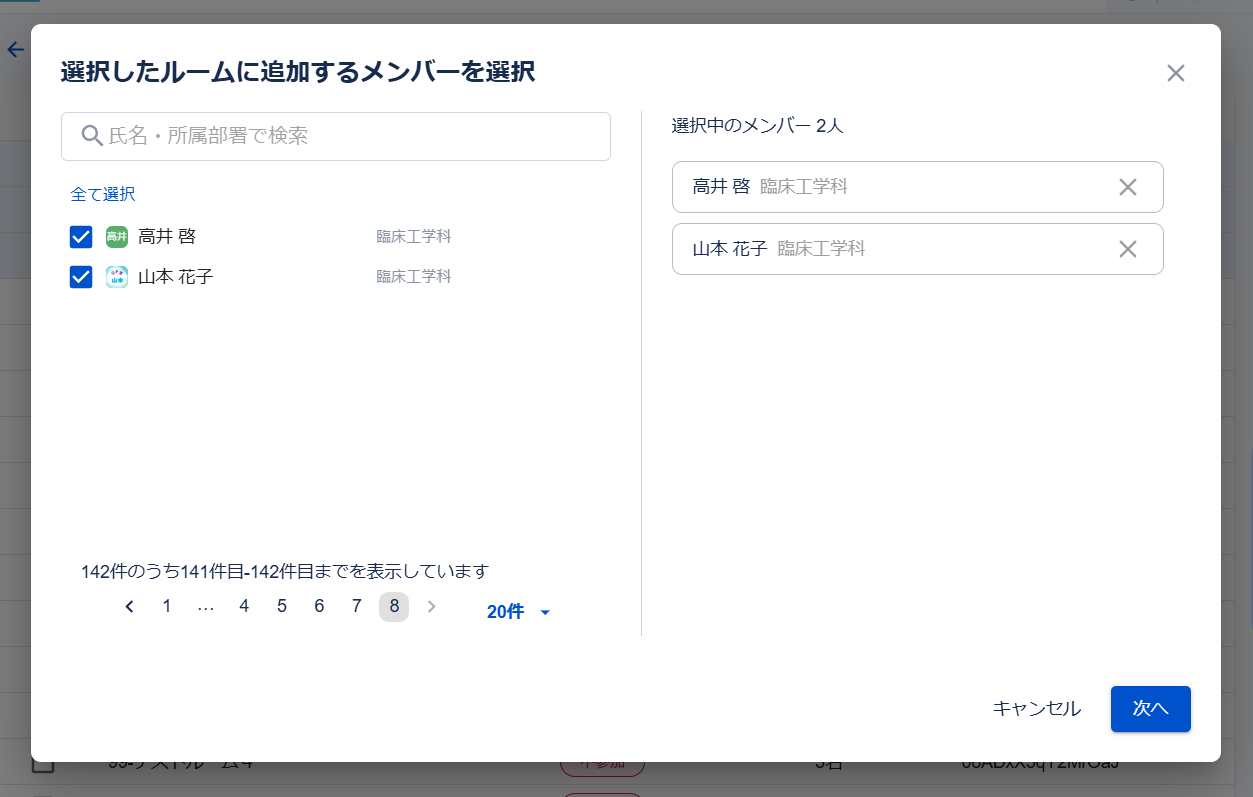Open the 20件 per-page dropdown
Image resolution: width=1253 pixels, height=797 pixels.
[515, 611]
